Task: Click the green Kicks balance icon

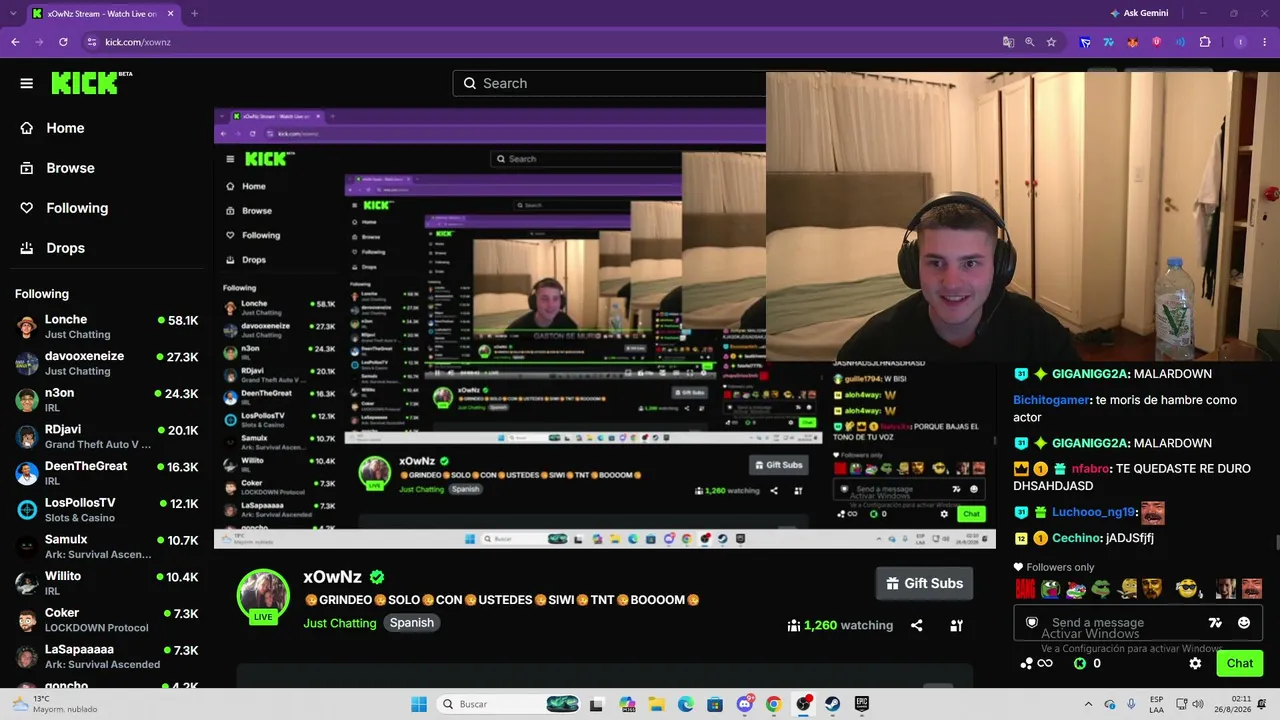Action: (x=1080, y=663)
